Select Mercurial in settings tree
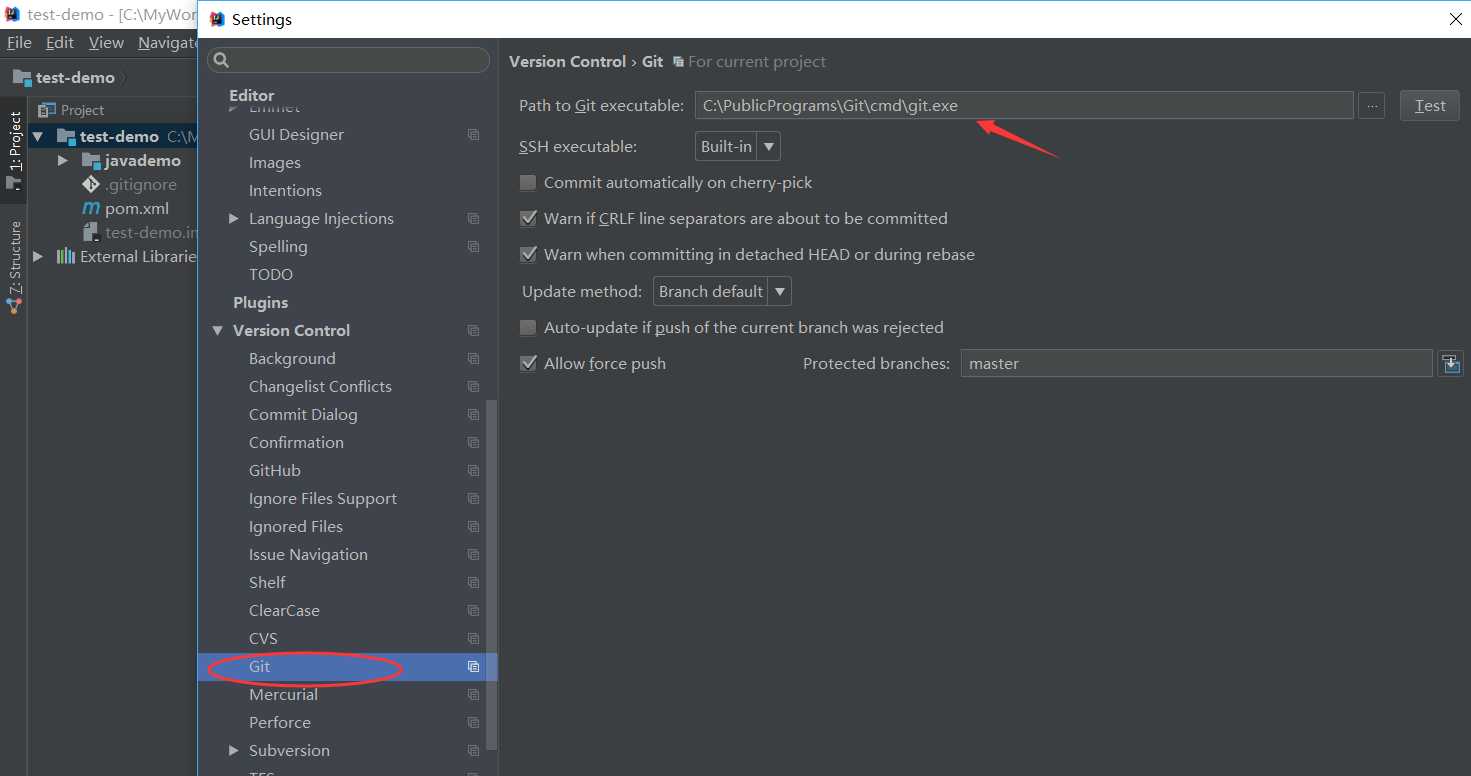 (x=283, y=695)
